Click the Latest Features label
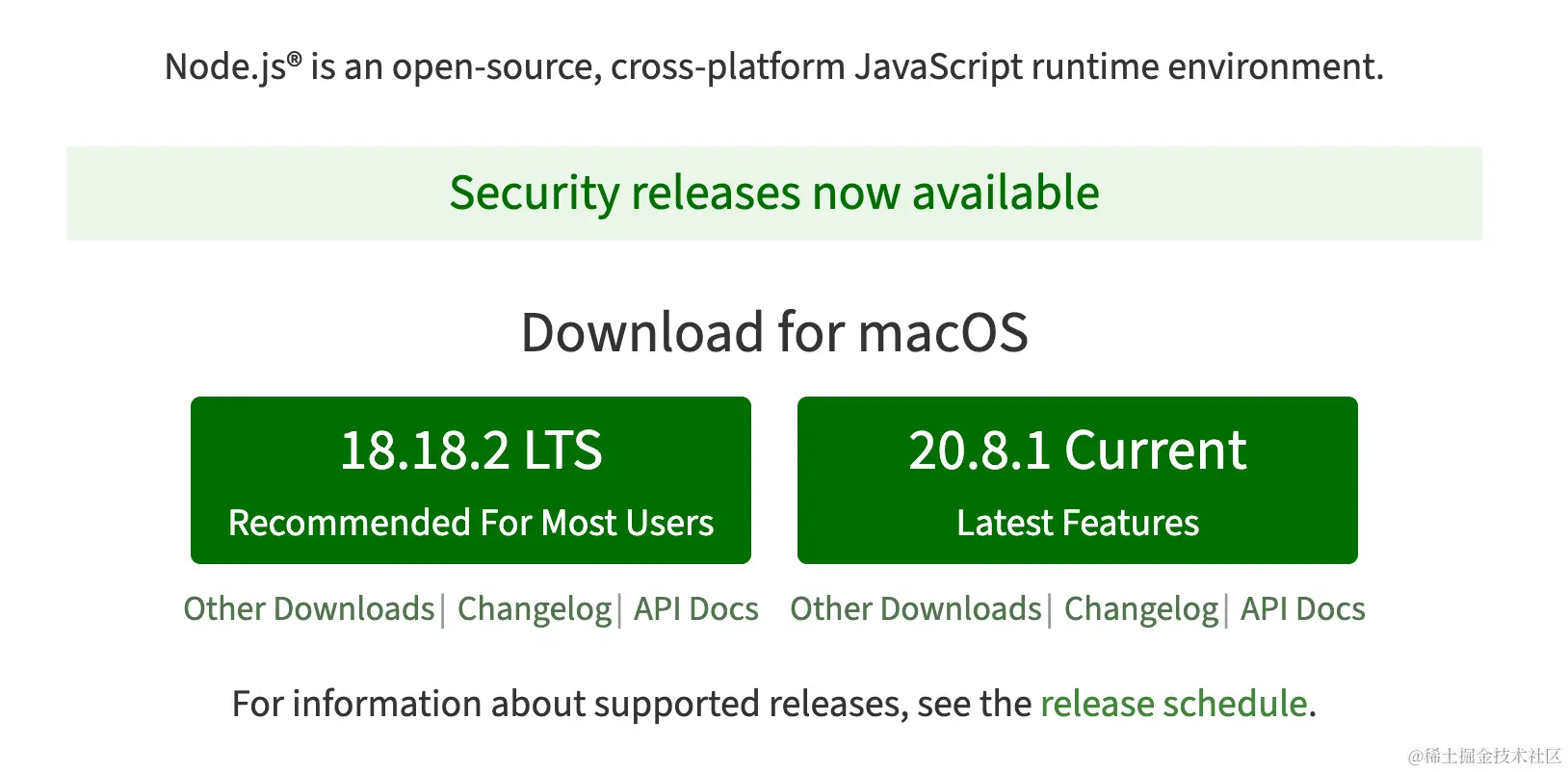The height and width of the screenshot is (772, 1568). point(1078,523)
